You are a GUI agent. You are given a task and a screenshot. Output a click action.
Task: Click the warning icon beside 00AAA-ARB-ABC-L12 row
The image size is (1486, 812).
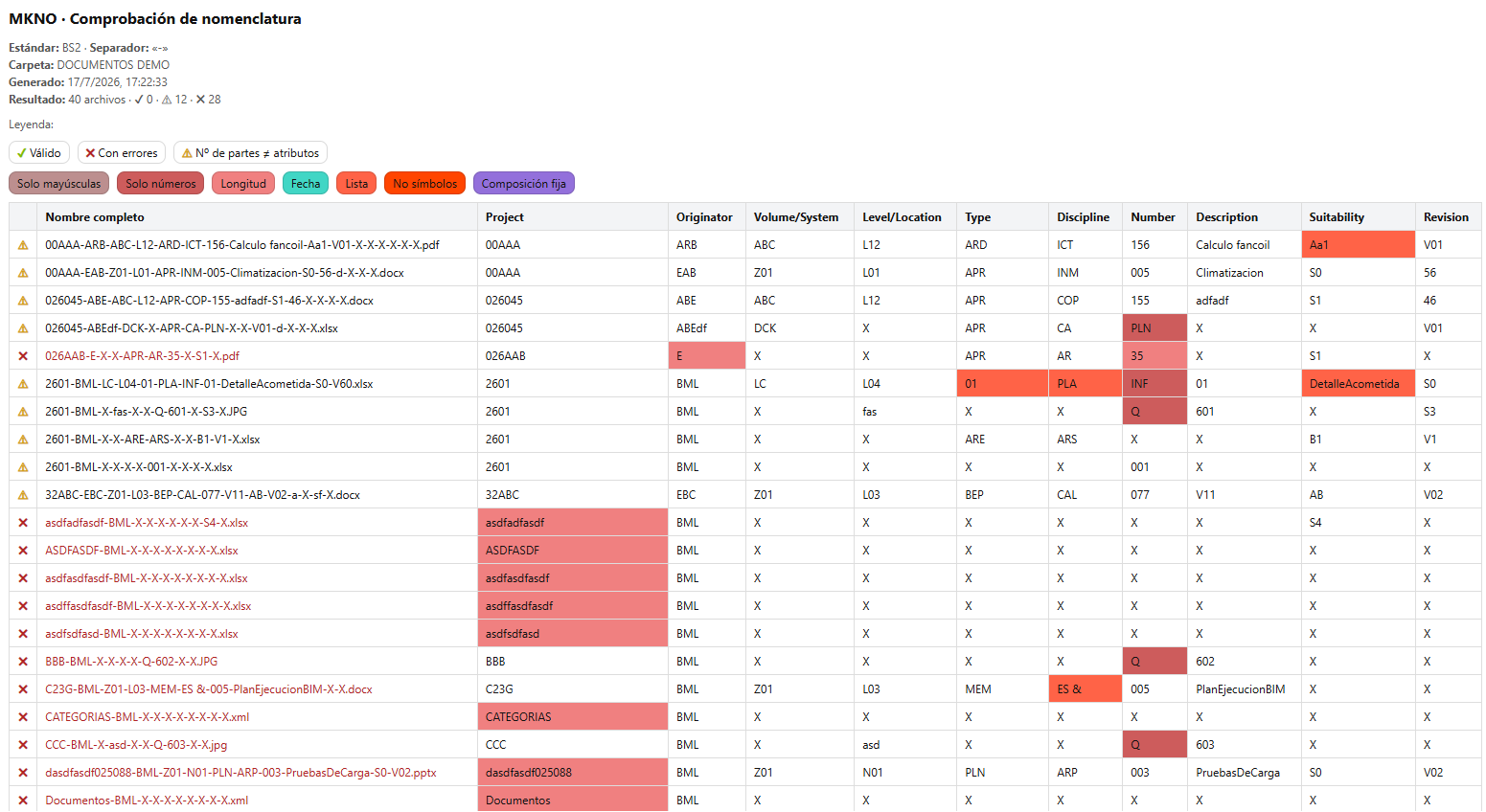[23, 245]
